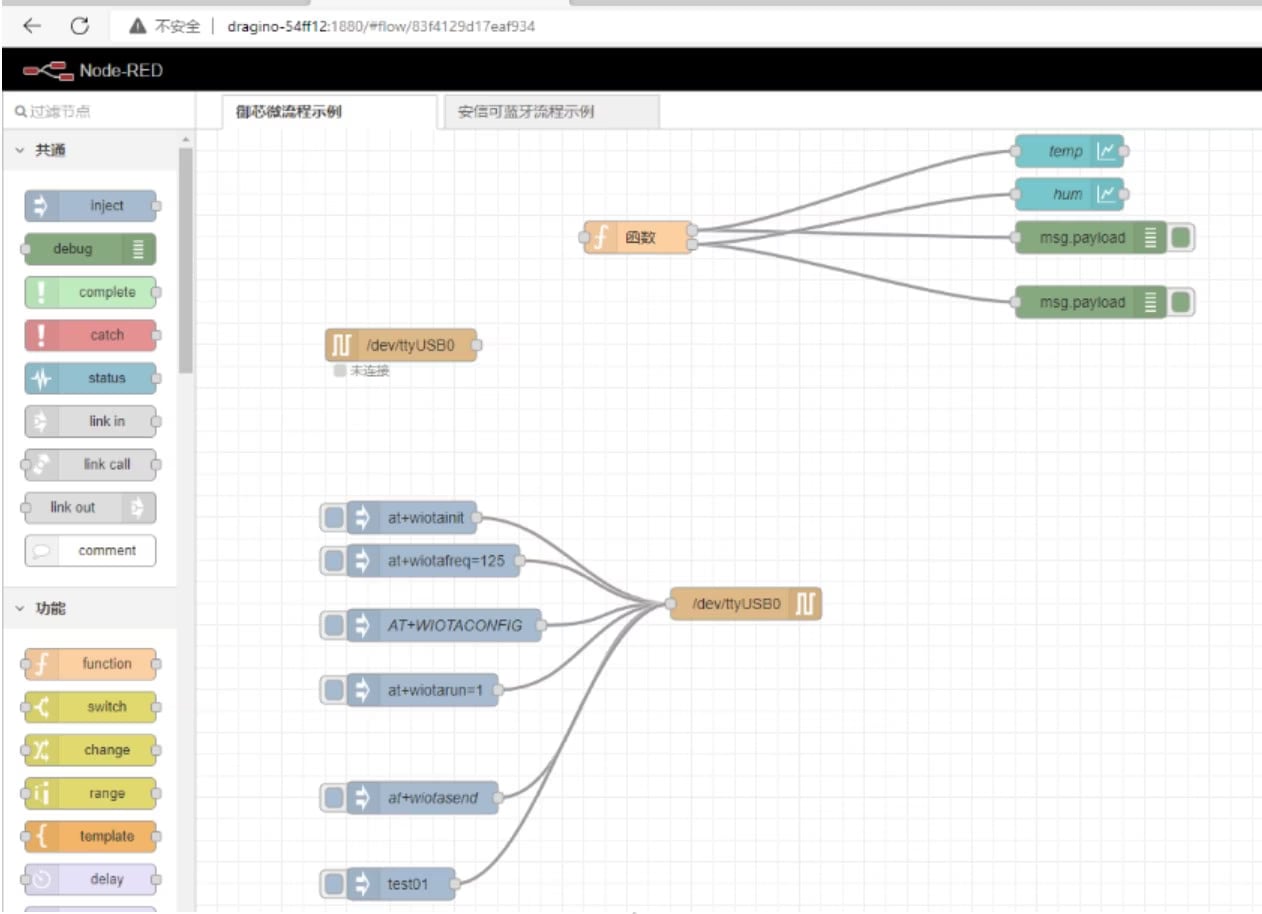Collapse the 功能 palette category

point(20,608)
